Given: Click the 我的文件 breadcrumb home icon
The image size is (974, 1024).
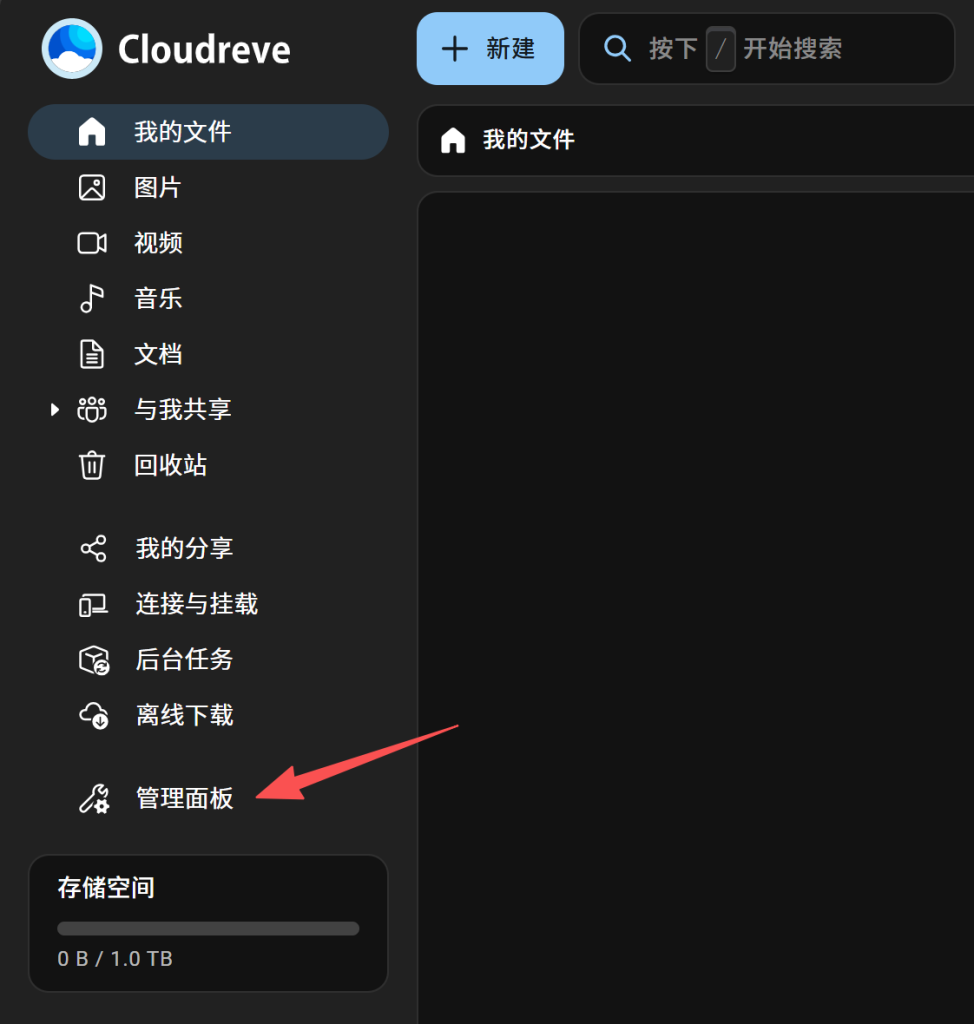Looking at the screenshot, I should [453, 140].
